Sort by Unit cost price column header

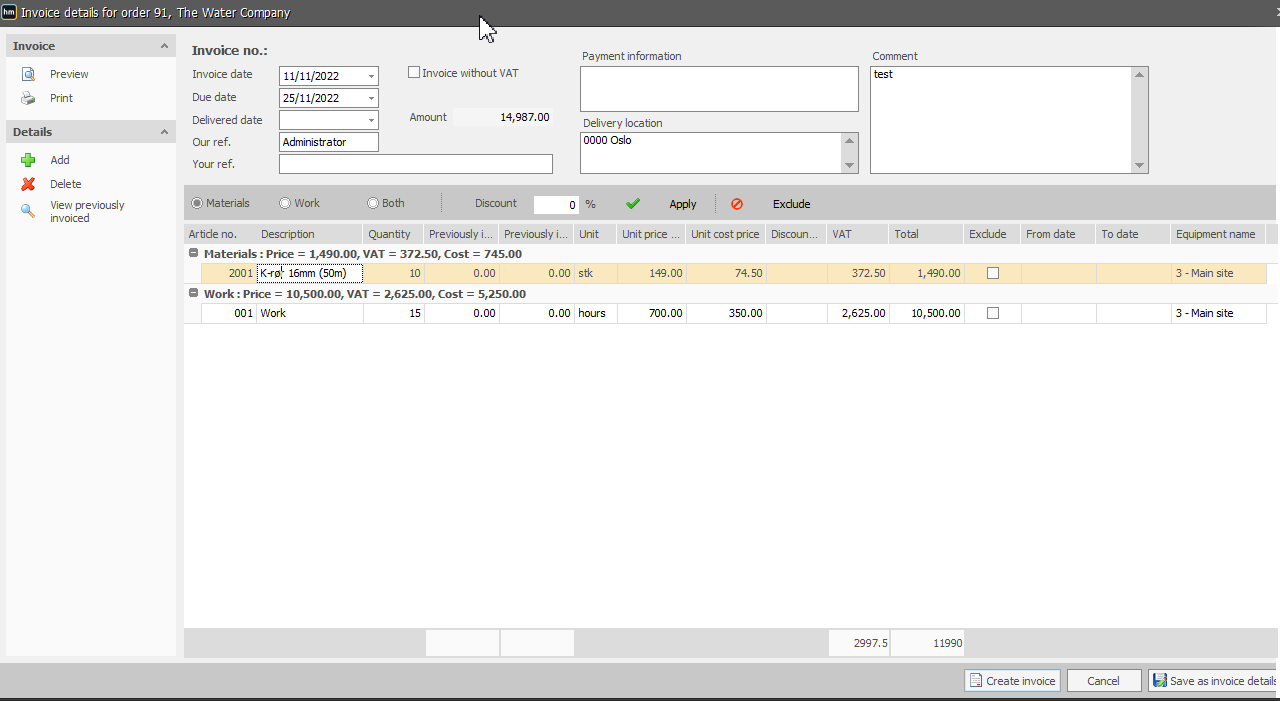pyautogui.click(x=726, y=234)
